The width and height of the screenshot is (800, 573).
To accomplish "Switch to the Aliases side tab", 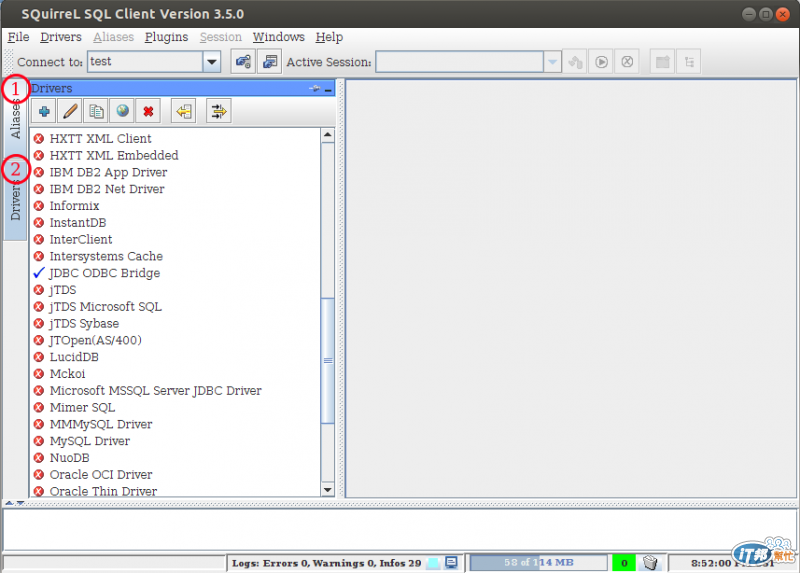I will click(15, 118).
